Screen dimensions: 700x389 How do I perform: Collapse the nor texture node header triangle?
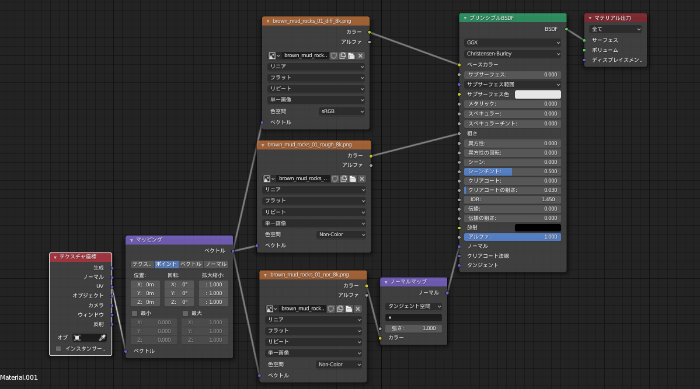265,275
